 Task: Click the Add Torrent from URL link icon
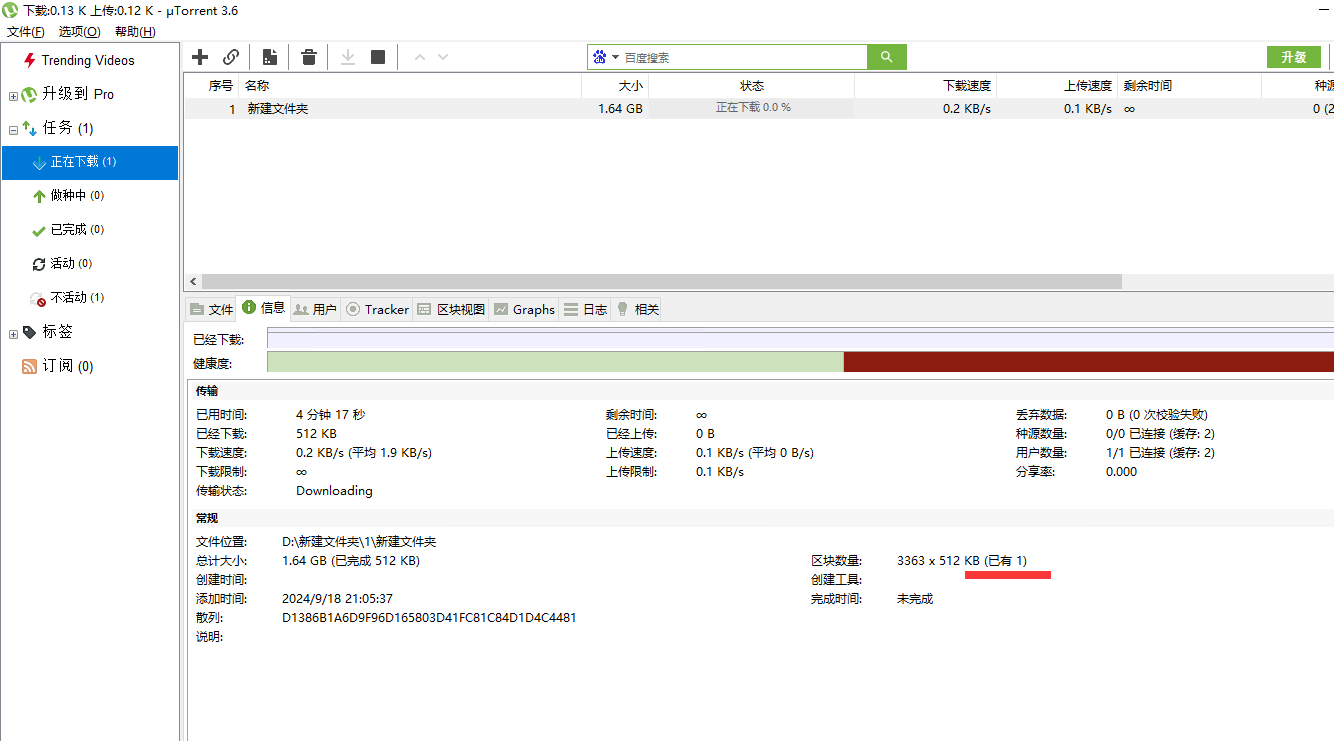click(231, 57)
